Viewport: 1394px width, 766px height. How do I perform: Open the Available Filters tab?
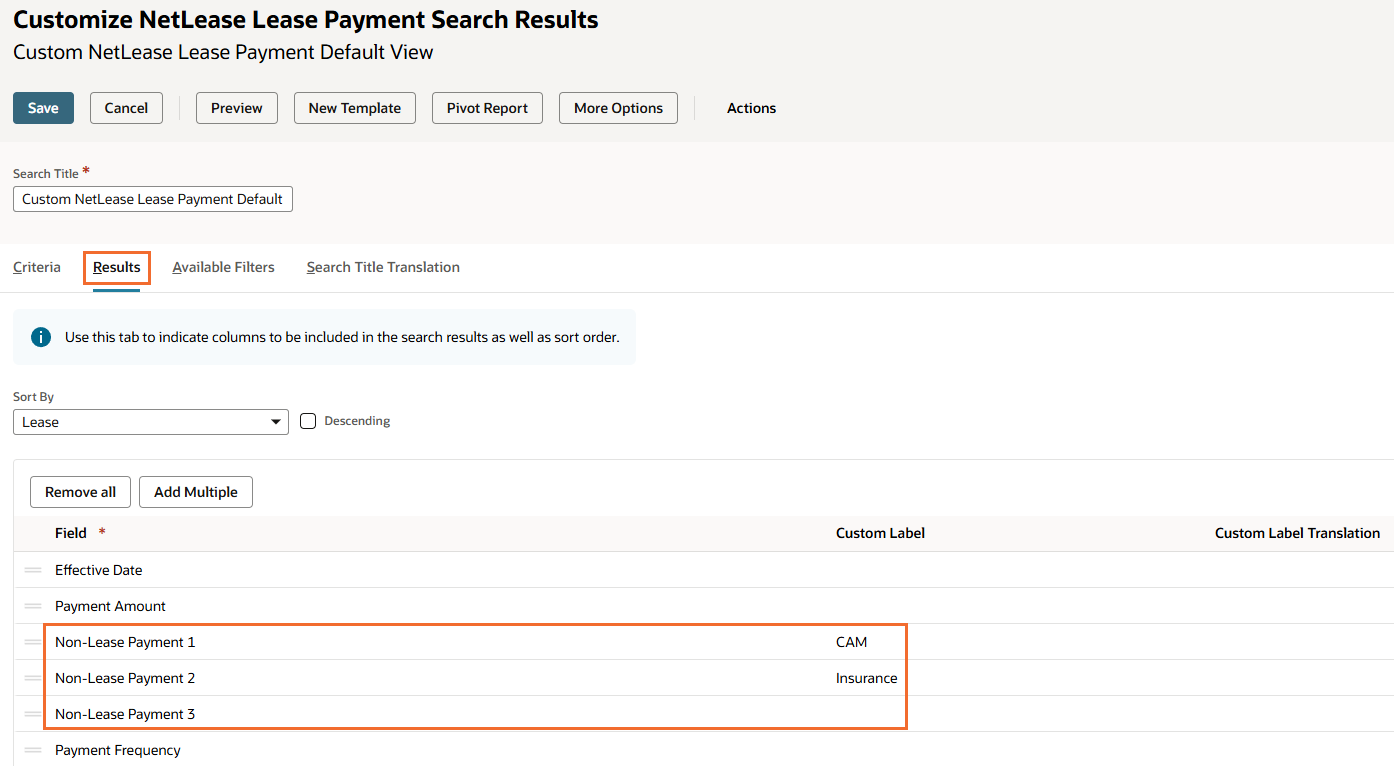coord(223,267)
